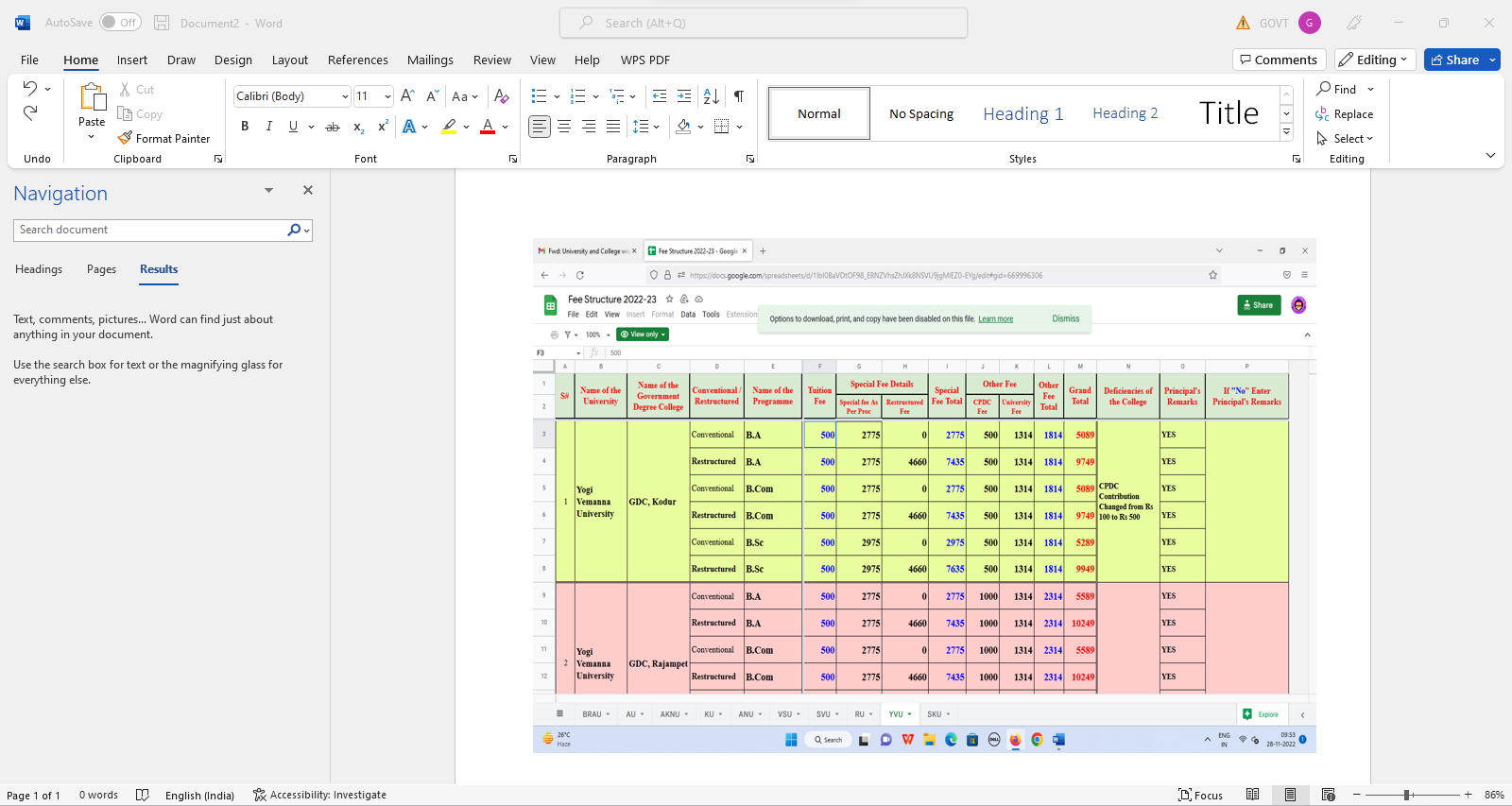Screen dimensions: 1512x806
Task: Toggle subscript formatting
Action: click(x=358, y=127)
